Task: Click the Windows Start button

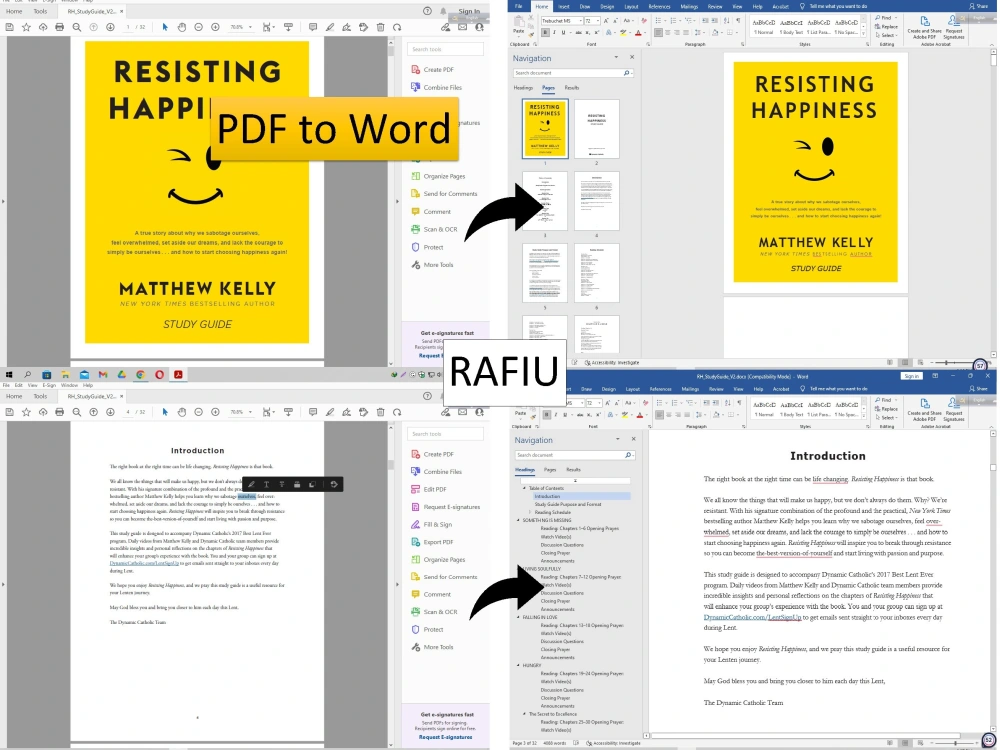Action: 9,374
